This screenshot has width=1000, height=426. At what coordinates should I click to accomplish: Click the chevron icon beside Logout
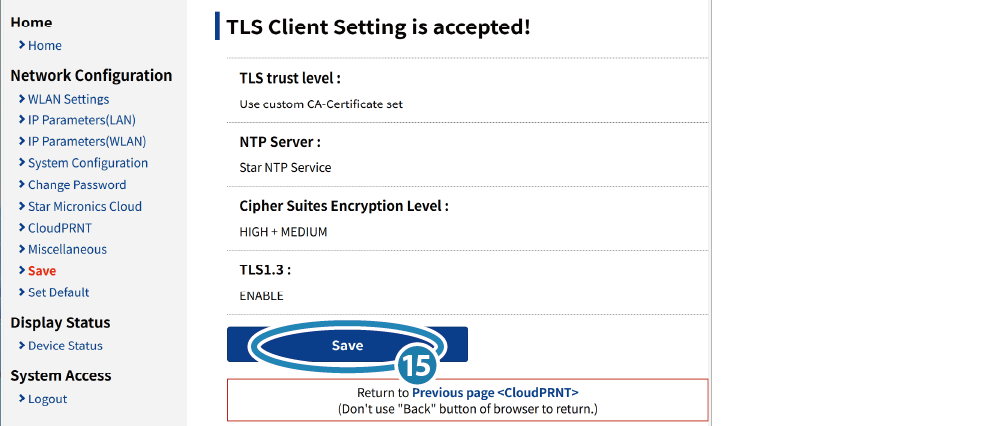[22, 399]
